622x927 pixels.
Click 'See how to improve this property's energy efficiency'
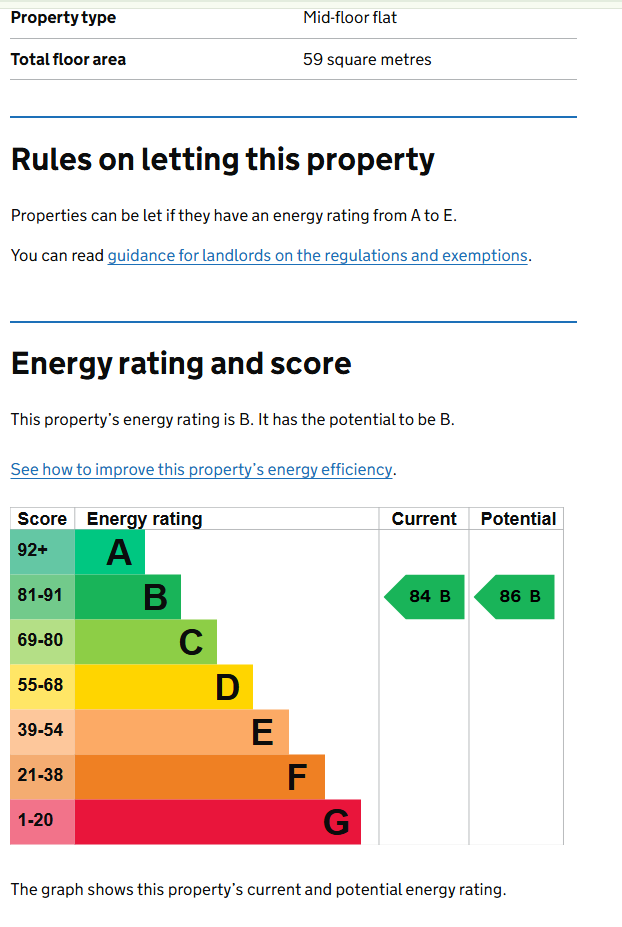[x=202, y=470]
